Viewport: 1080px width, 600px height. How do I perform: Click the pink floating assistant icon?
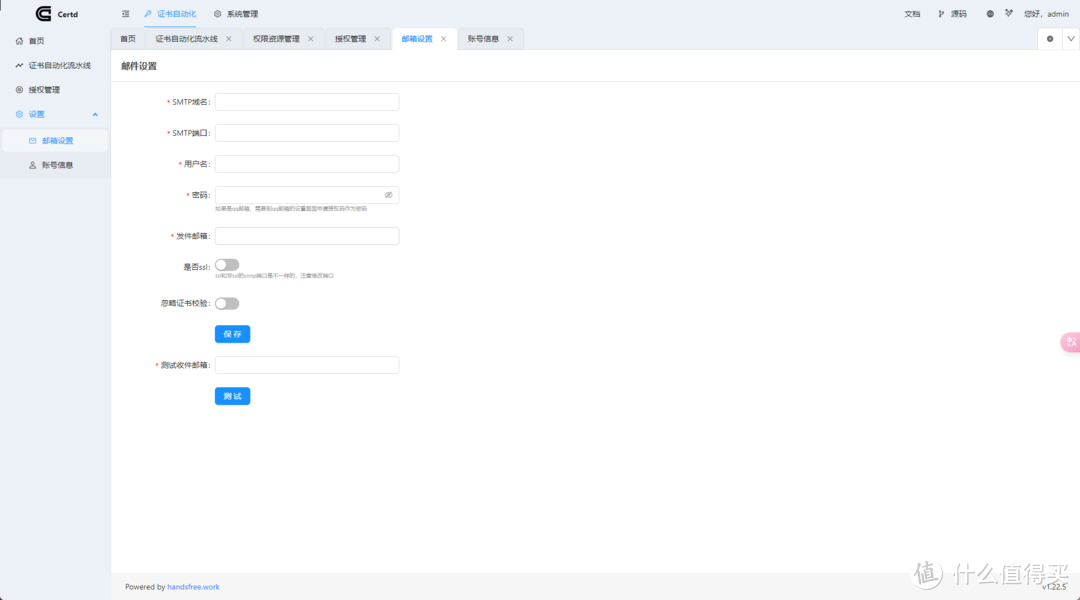1070,342
